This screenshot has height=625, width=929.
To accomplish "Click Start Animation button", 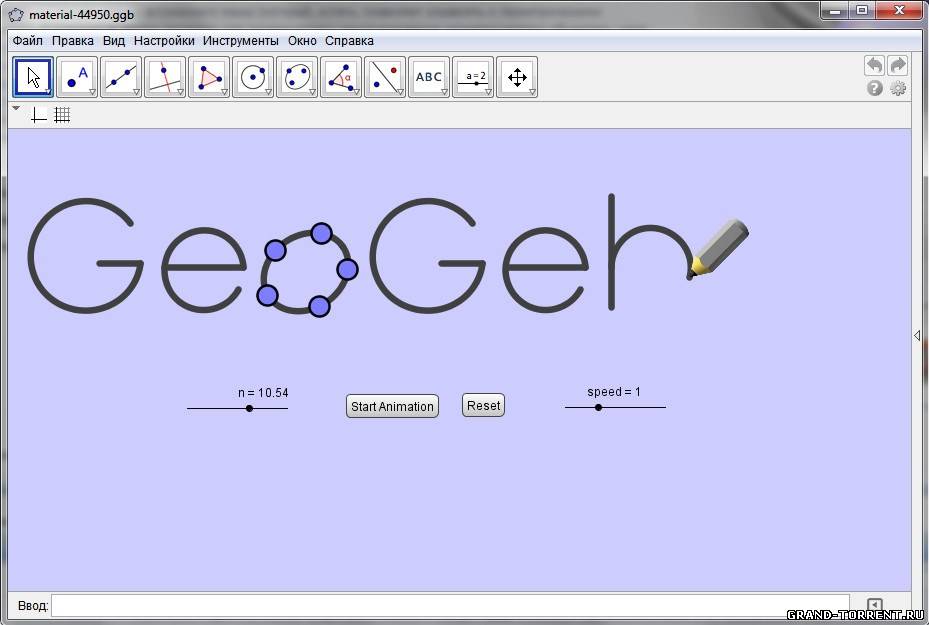I will pyautogui.click(x=392, y=406).
